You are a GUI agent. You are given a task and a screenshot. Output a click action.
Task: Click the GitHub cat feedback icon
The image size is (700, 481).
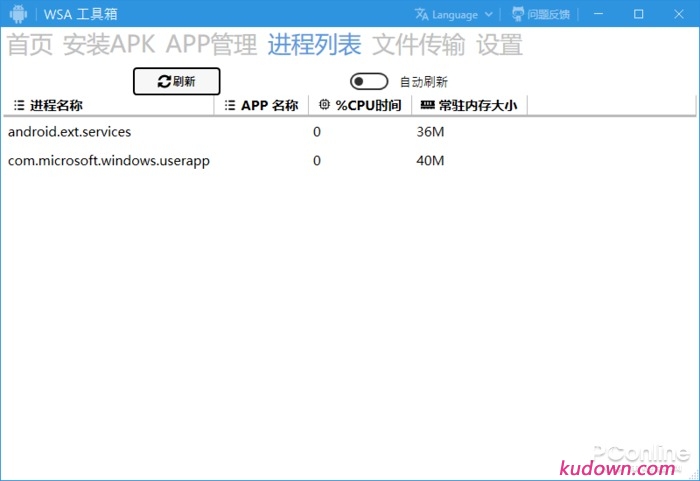(517, 14)
